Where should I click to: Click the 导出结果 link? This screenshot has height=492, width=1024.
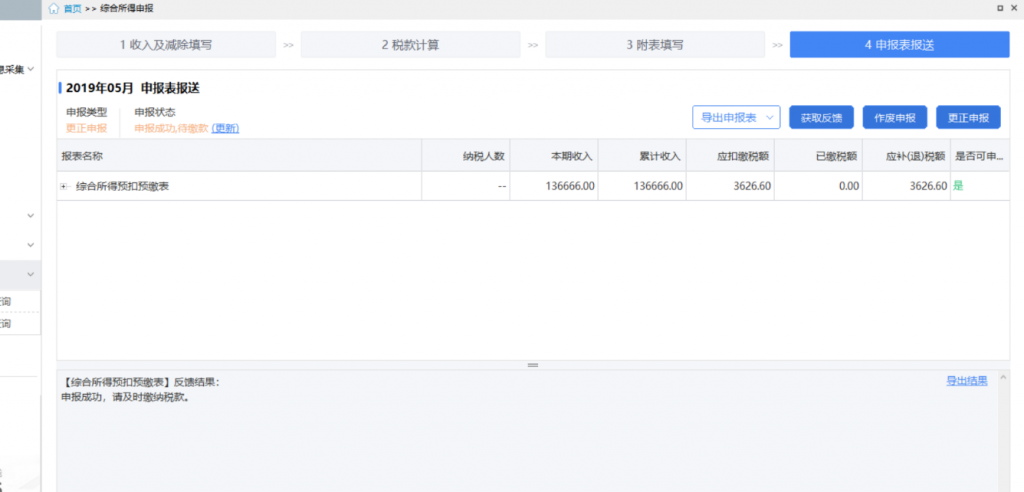(x=967, y=381)
